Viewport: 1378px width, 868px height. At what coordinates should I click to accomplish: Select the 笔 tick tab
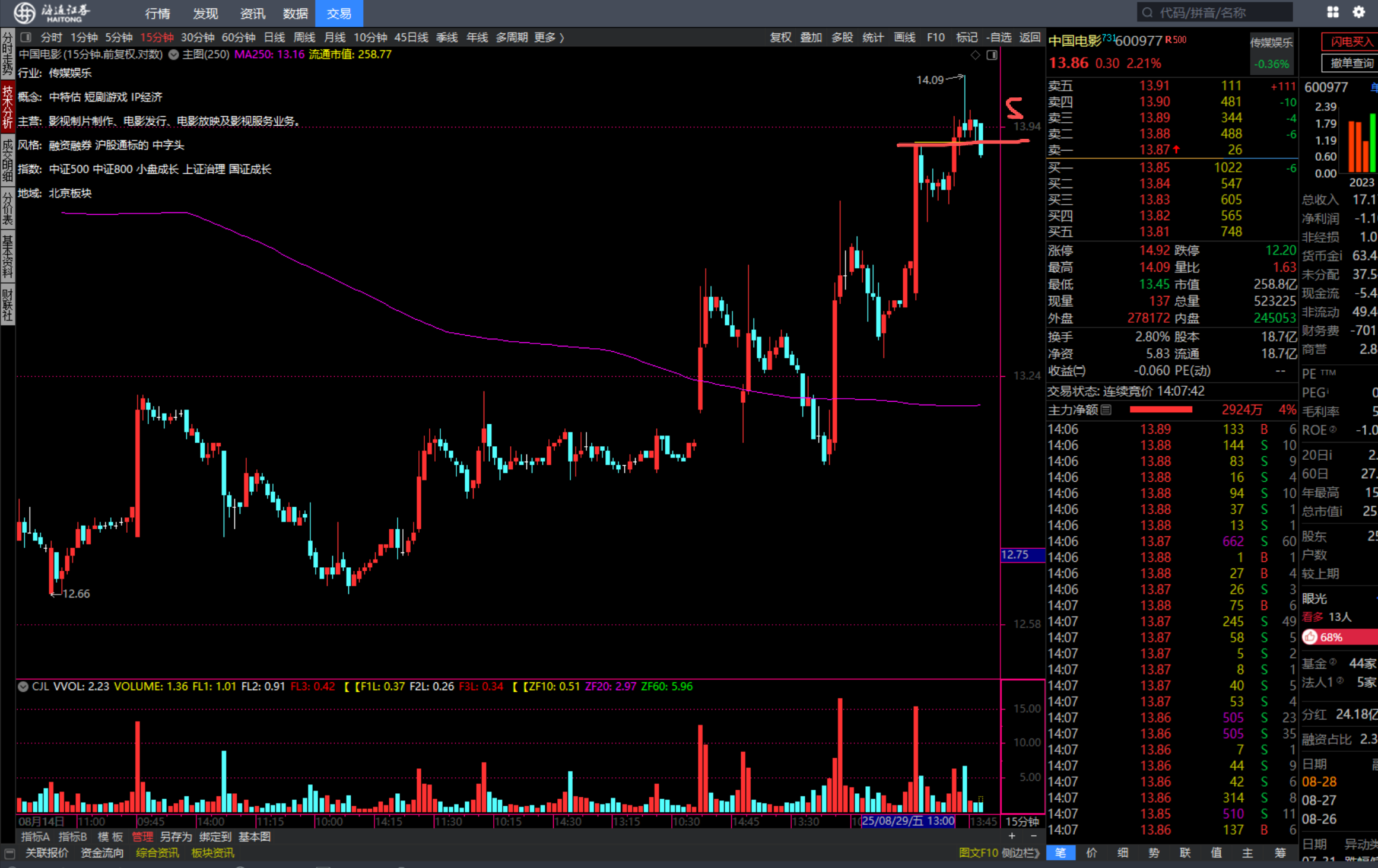point(1061,853)
